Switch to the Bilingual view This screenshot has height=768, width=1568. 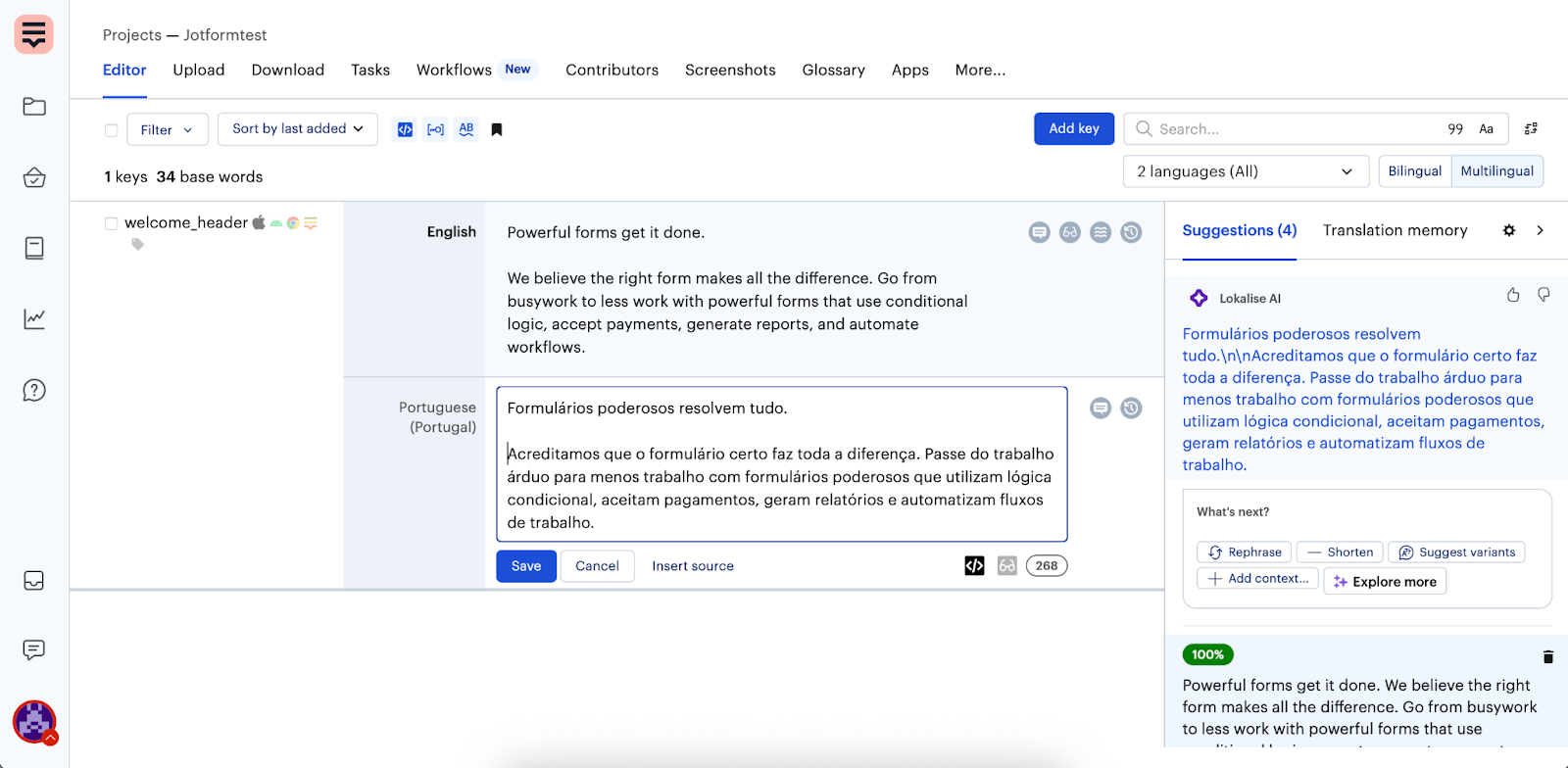1414,171
